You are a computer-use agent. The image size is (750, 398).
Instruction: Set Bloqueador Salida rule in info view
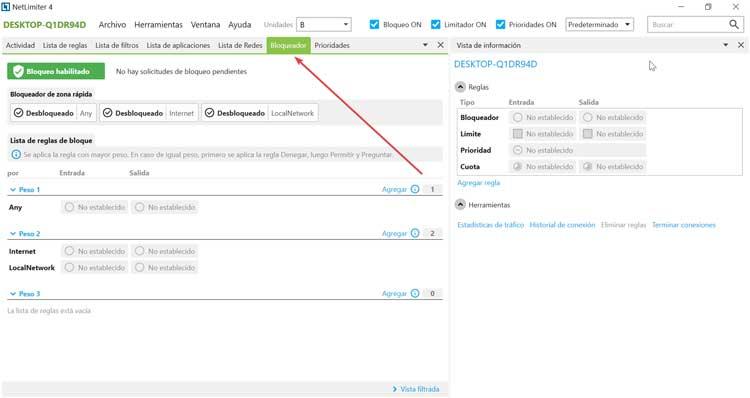tap(613, 117)
